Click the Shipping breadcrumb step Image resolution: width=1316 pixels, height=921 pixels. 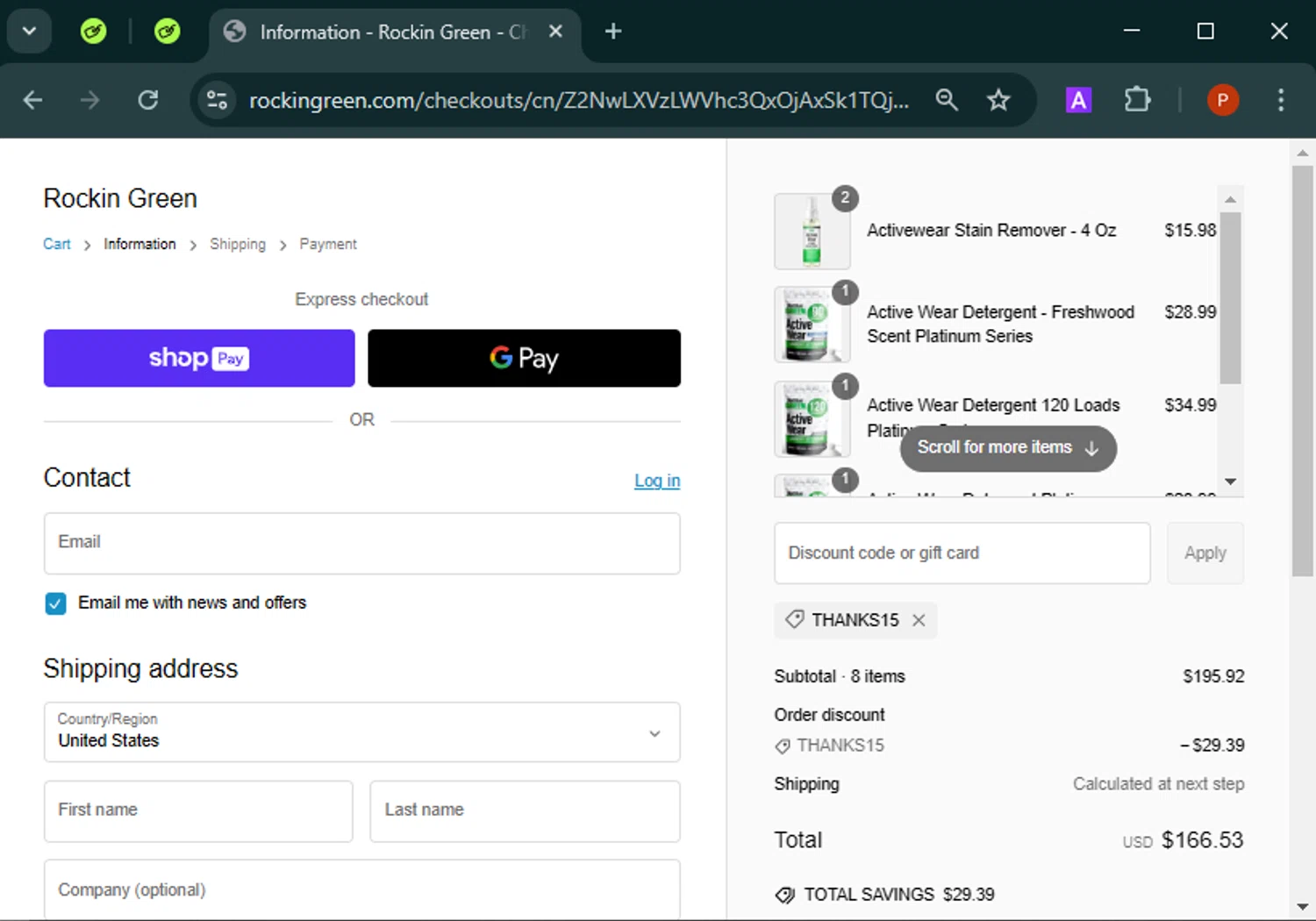tap(238, 244)
